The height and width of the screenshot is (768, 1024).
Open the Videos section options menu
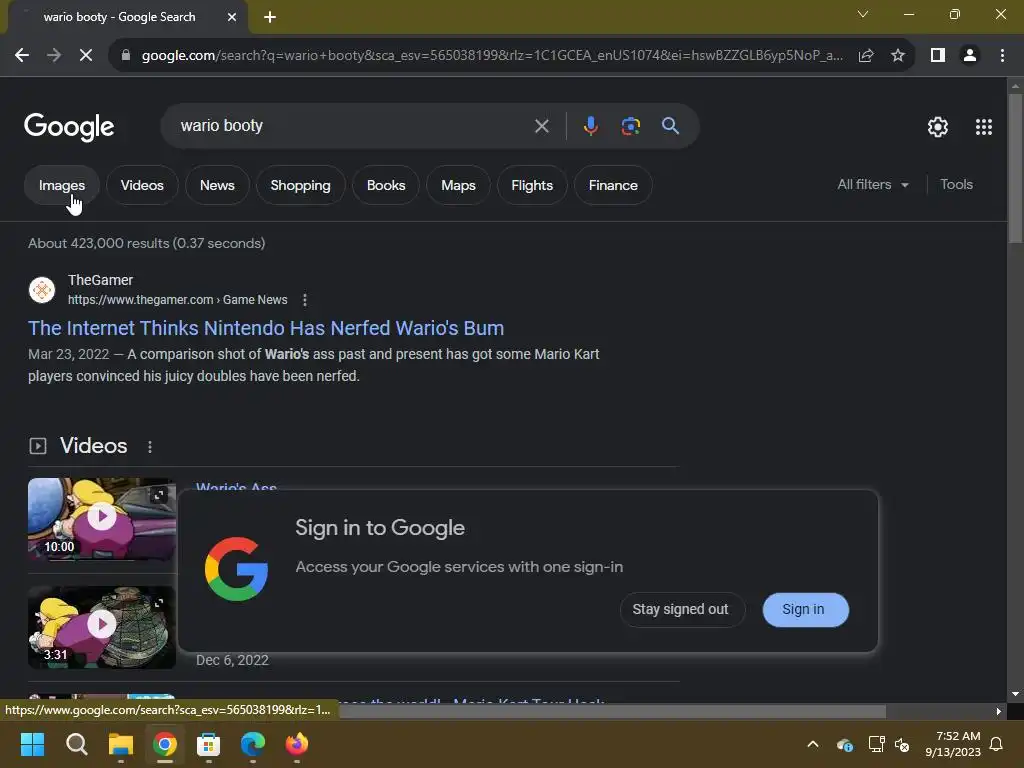[x=150, y=447]
